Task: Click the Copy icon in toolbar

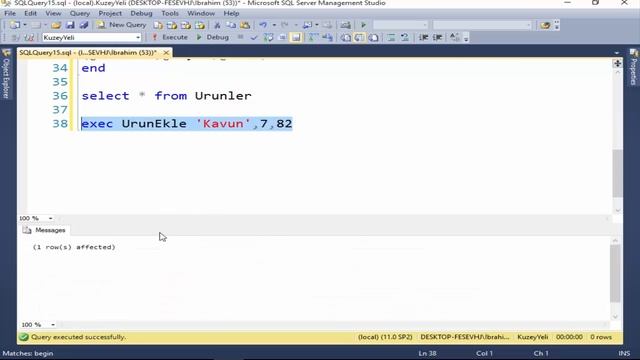Action: (231, 25)
